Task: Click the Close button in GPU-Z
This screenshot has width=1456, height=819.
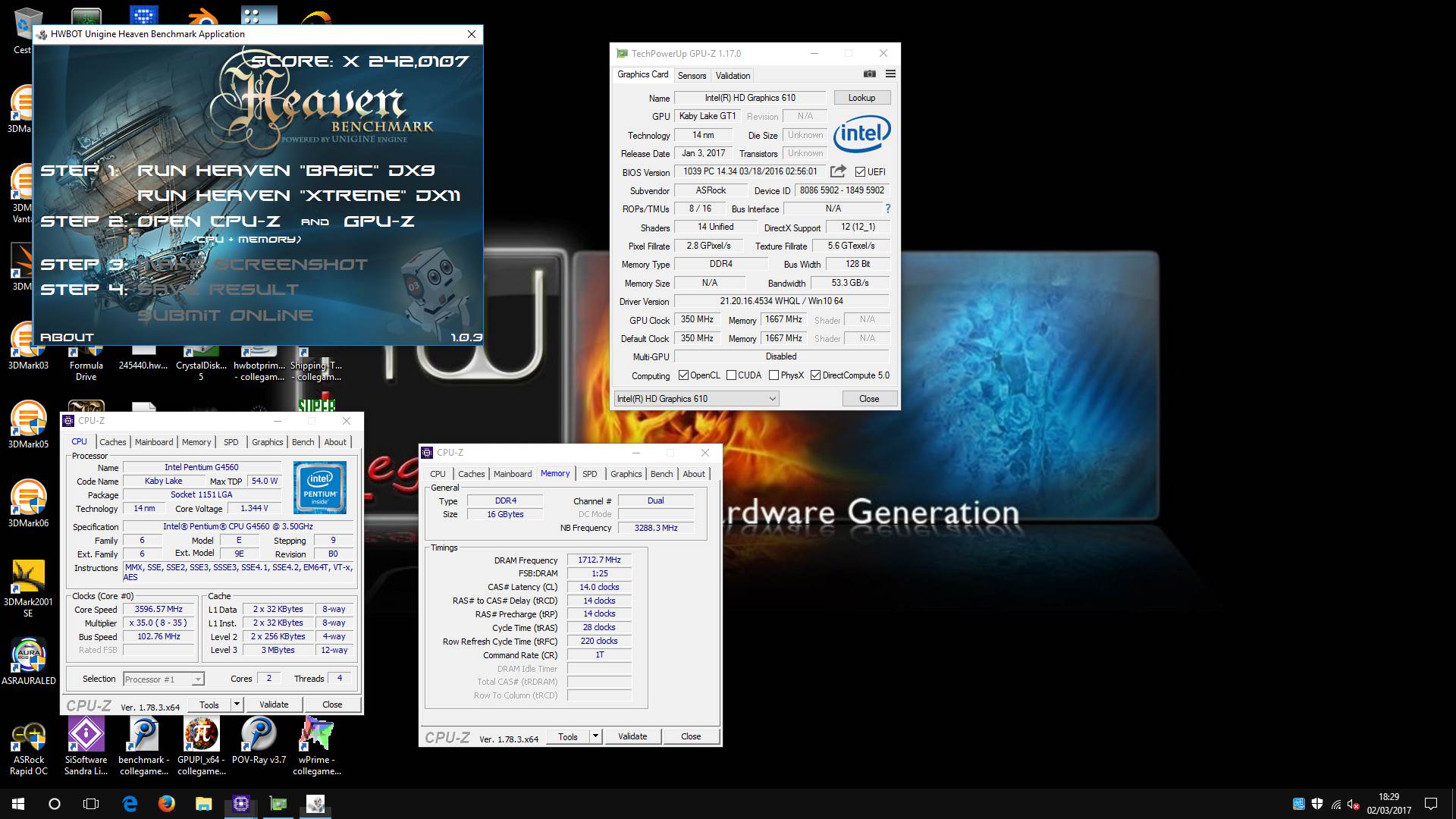Action: click(x=869, y=399)
